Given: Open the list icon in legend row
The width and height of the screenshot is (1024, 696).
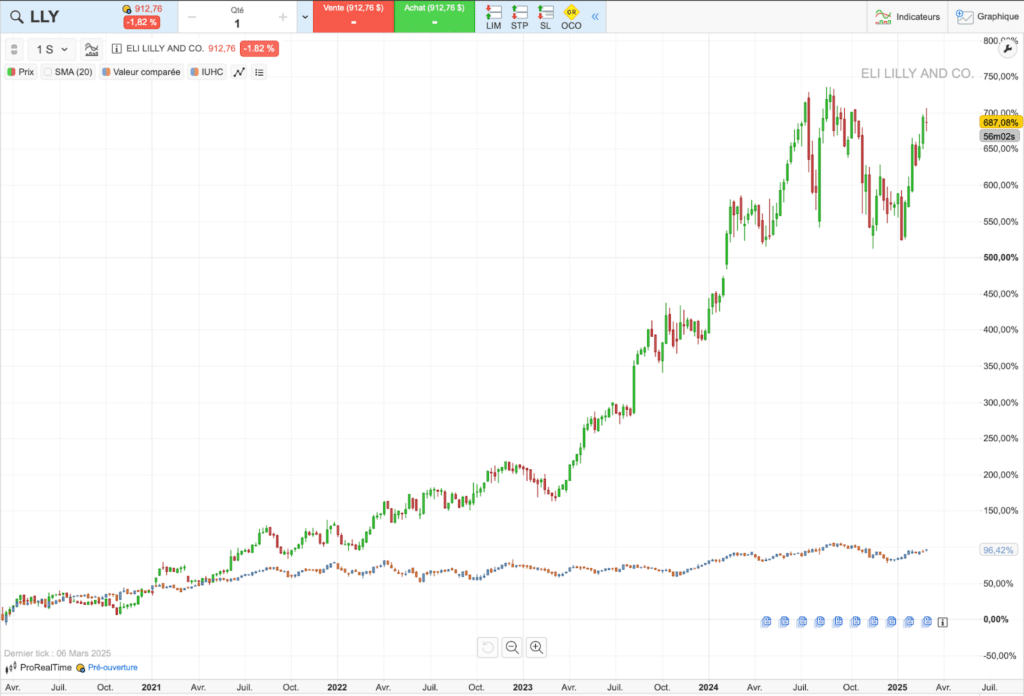Looking at the screenshot, I should pyautogui.click(x=259, y=72).
